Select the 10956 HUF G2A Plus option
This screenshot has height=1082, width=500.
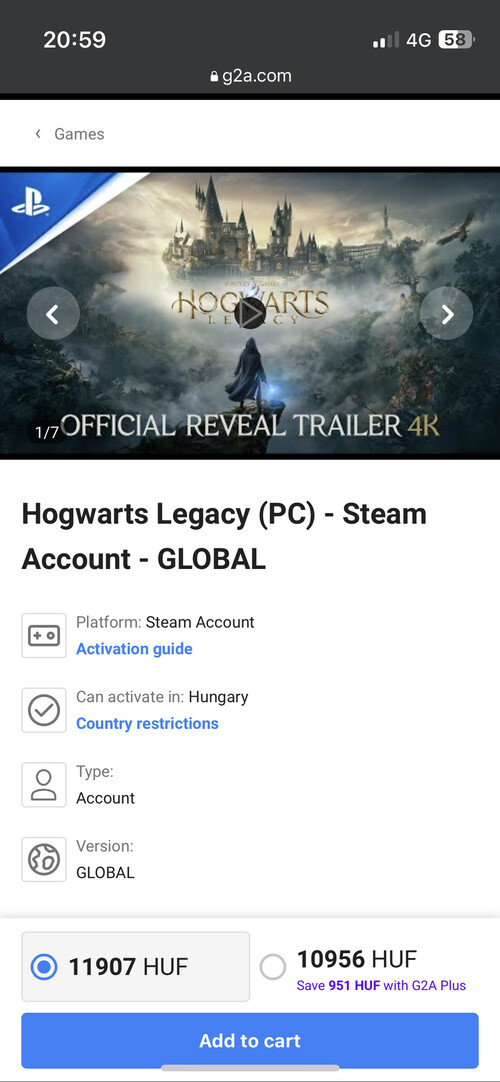(273, 967)
